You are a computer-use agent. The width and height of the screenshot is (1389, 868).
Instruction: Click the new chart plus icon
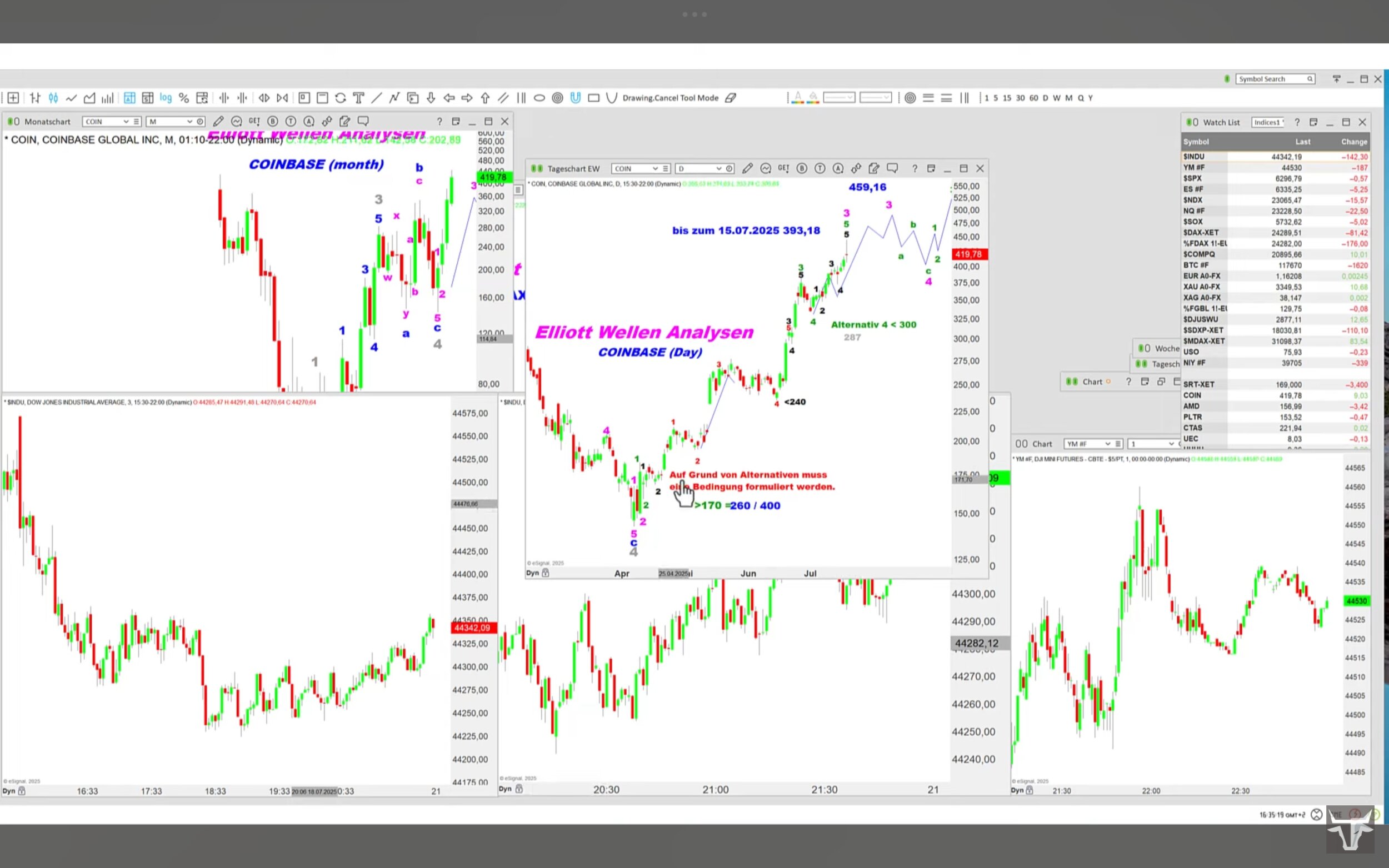tap(13, 98)
